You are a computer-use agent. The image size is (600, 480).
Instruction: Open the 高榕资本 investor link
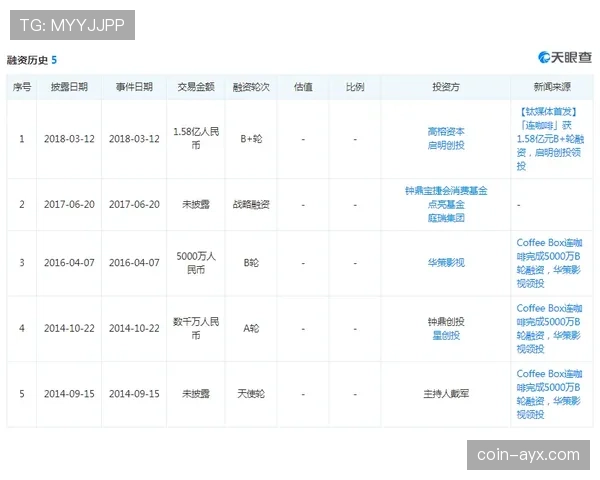coord(446,132)
